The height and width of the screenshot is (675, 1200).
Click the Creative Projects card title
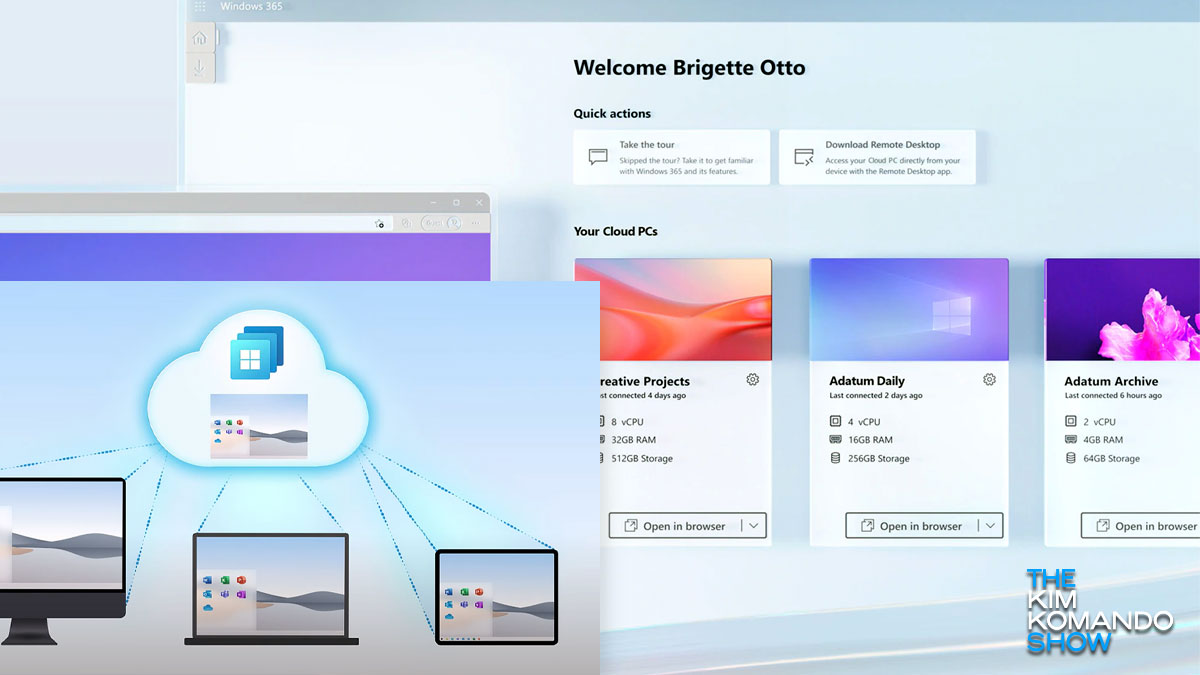point(645,381)
